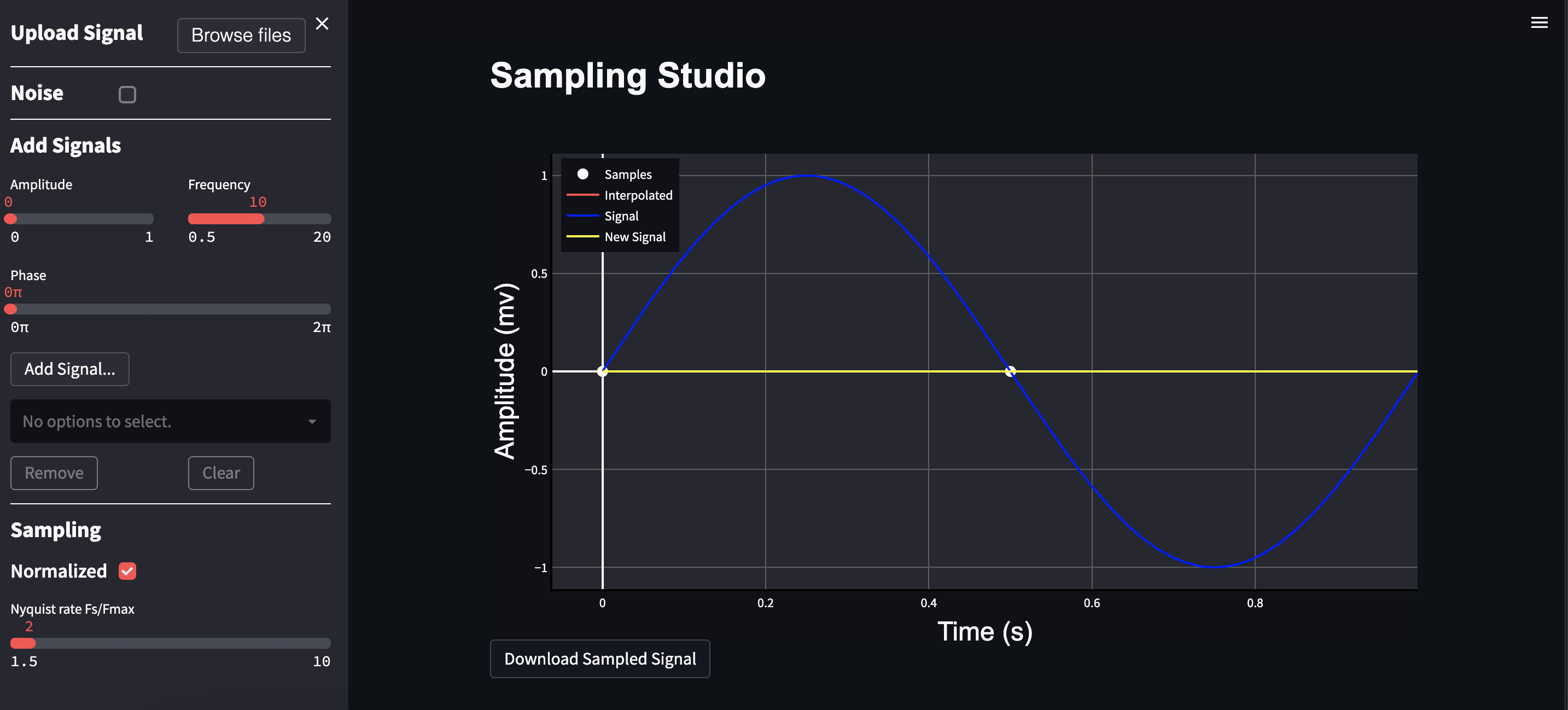This screenshot has width=1568, height=710.
Task: Click the Frequency slider handle
Action: tap(259, 219)
